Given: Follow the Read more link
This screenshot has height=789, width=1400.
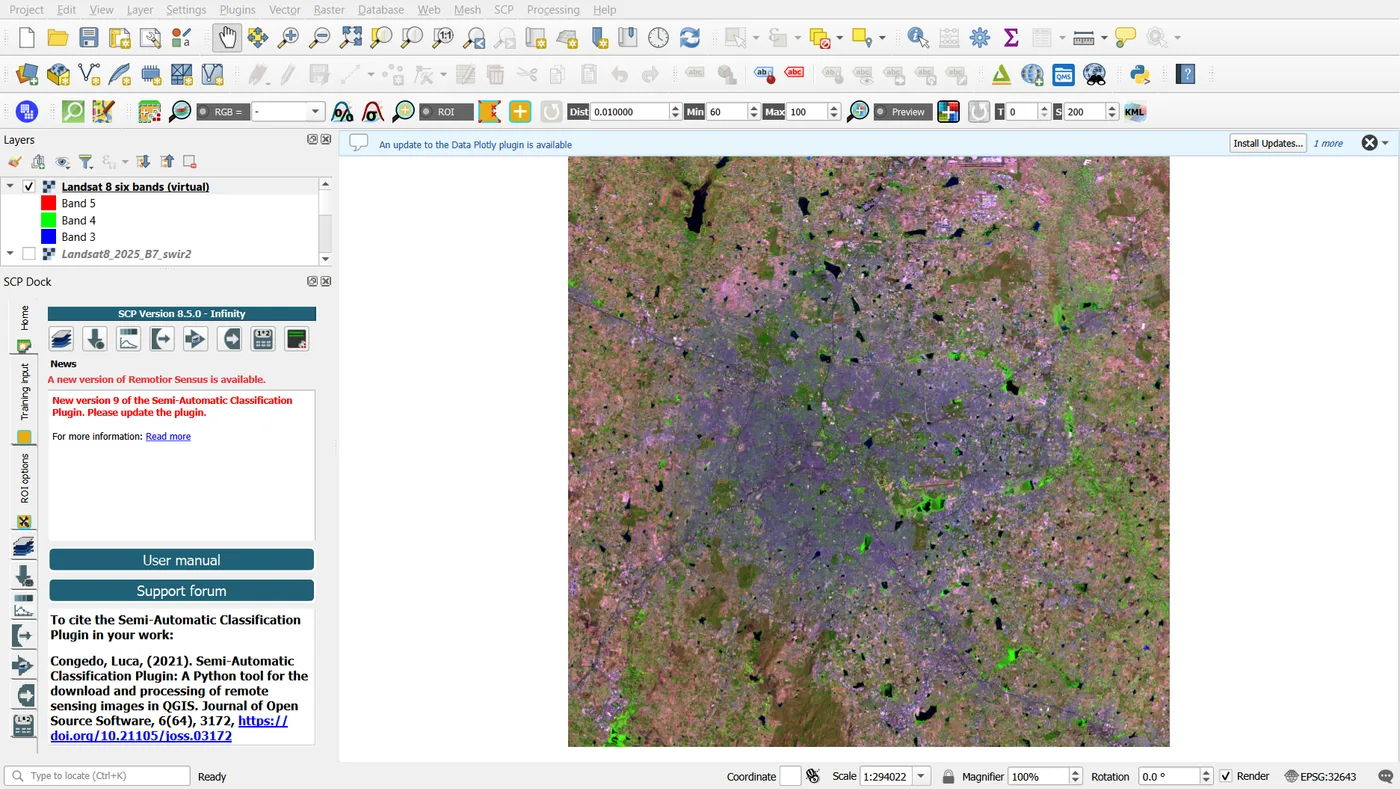Looking at the screenshot, I should (x=168, y=436).
